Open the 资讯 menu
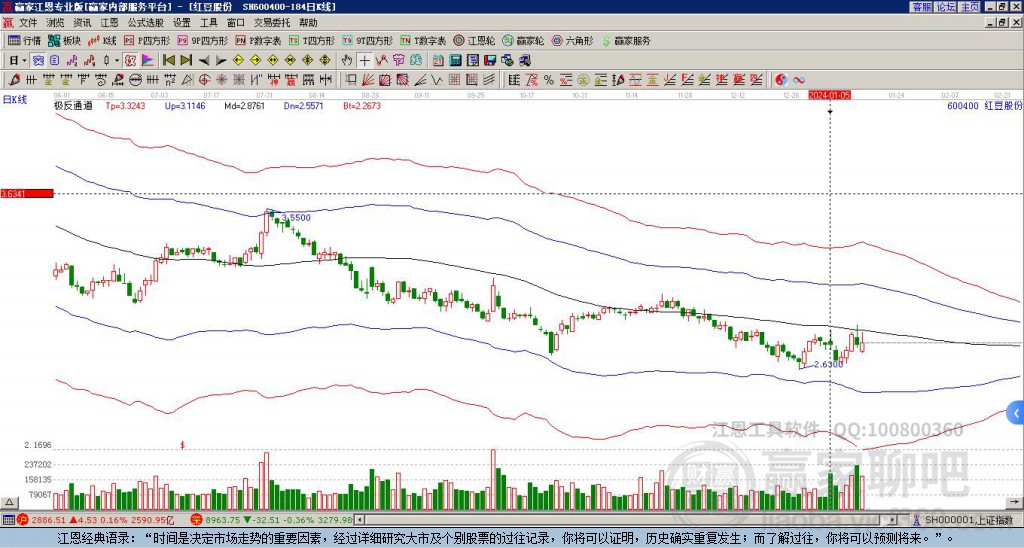This screenshot has height=548, width=1024. [x=82, y=23]
